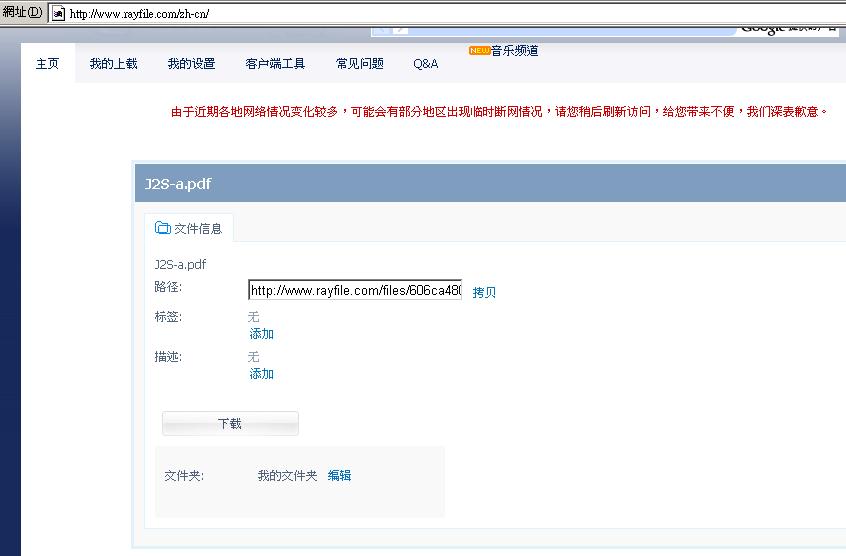846x556 pixels.
Task: Open 我的设置 from the navigation bar
Action: 191,64
